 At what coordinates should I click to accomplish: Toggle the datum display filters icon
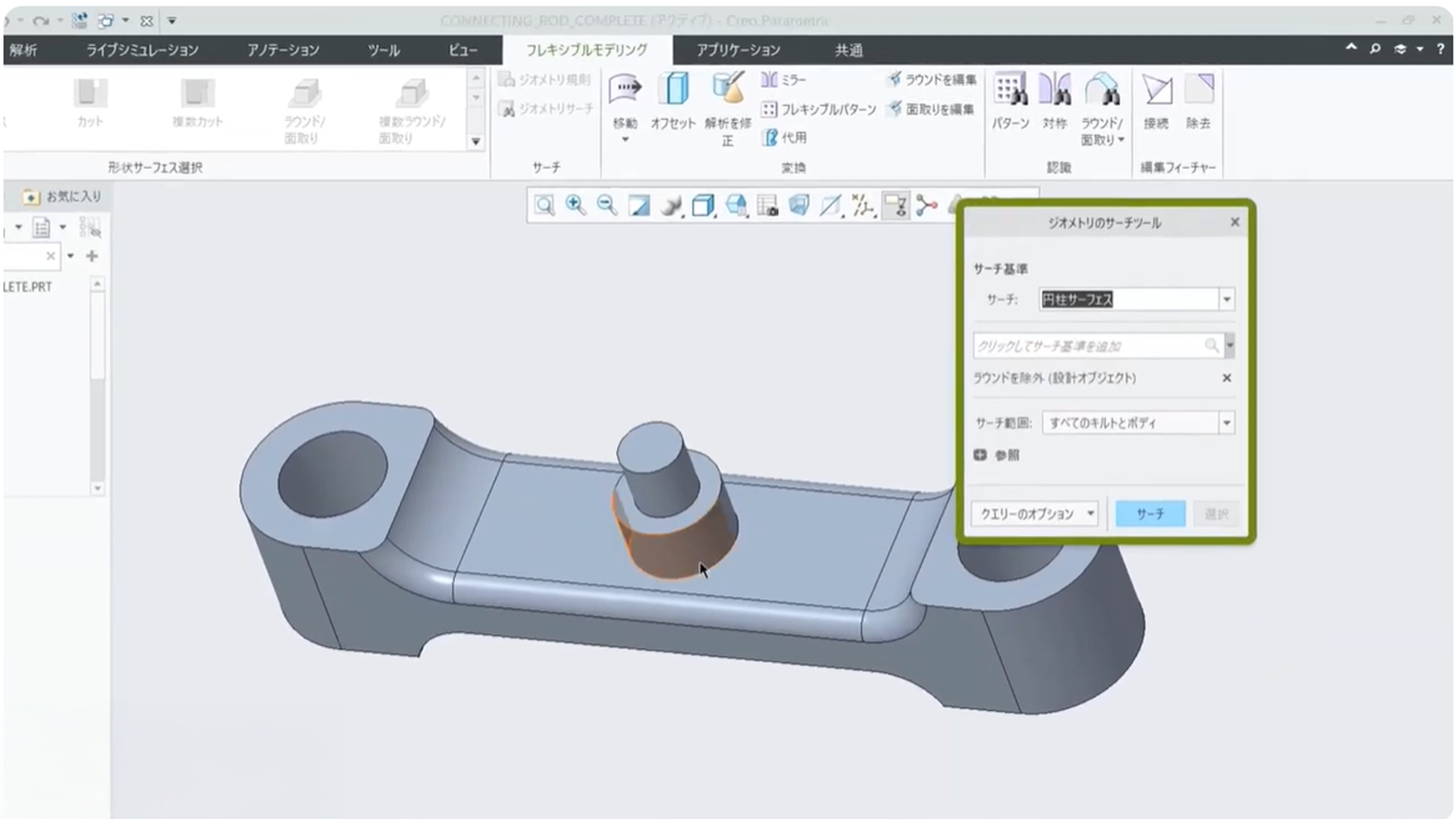click(863, 205)
